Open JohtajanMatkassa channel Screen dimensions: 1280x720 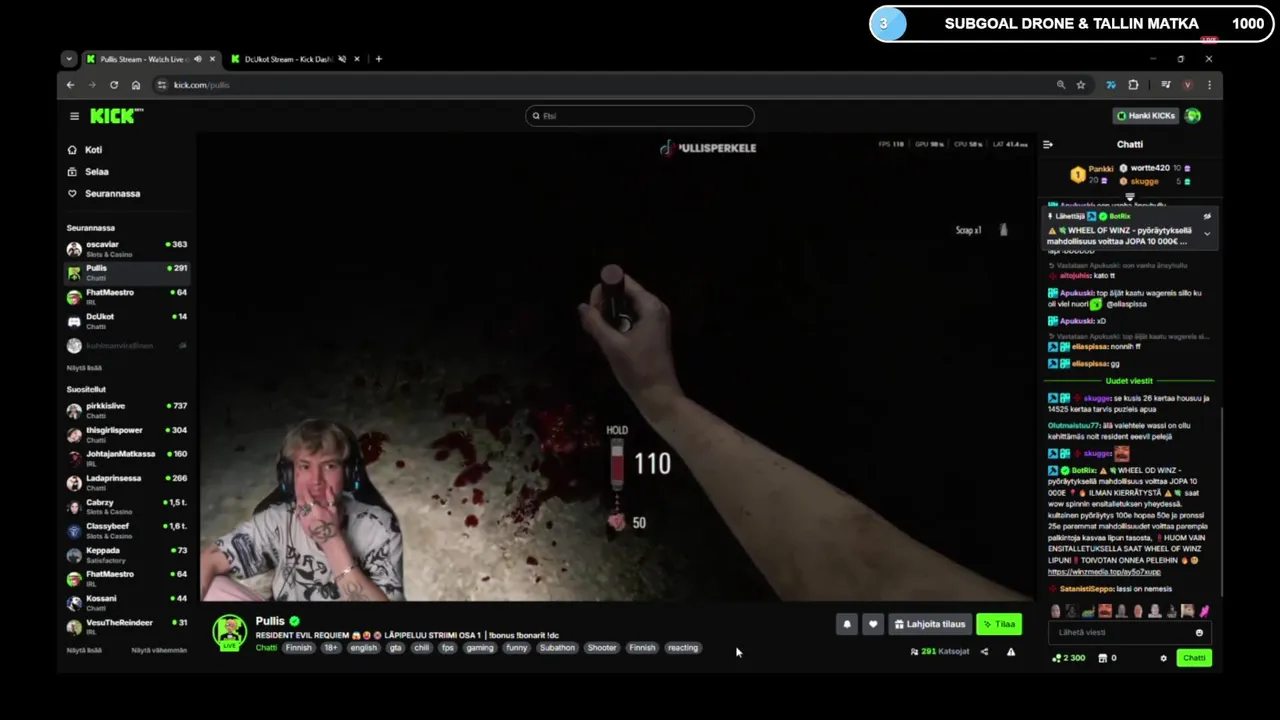tap(127, 458)
